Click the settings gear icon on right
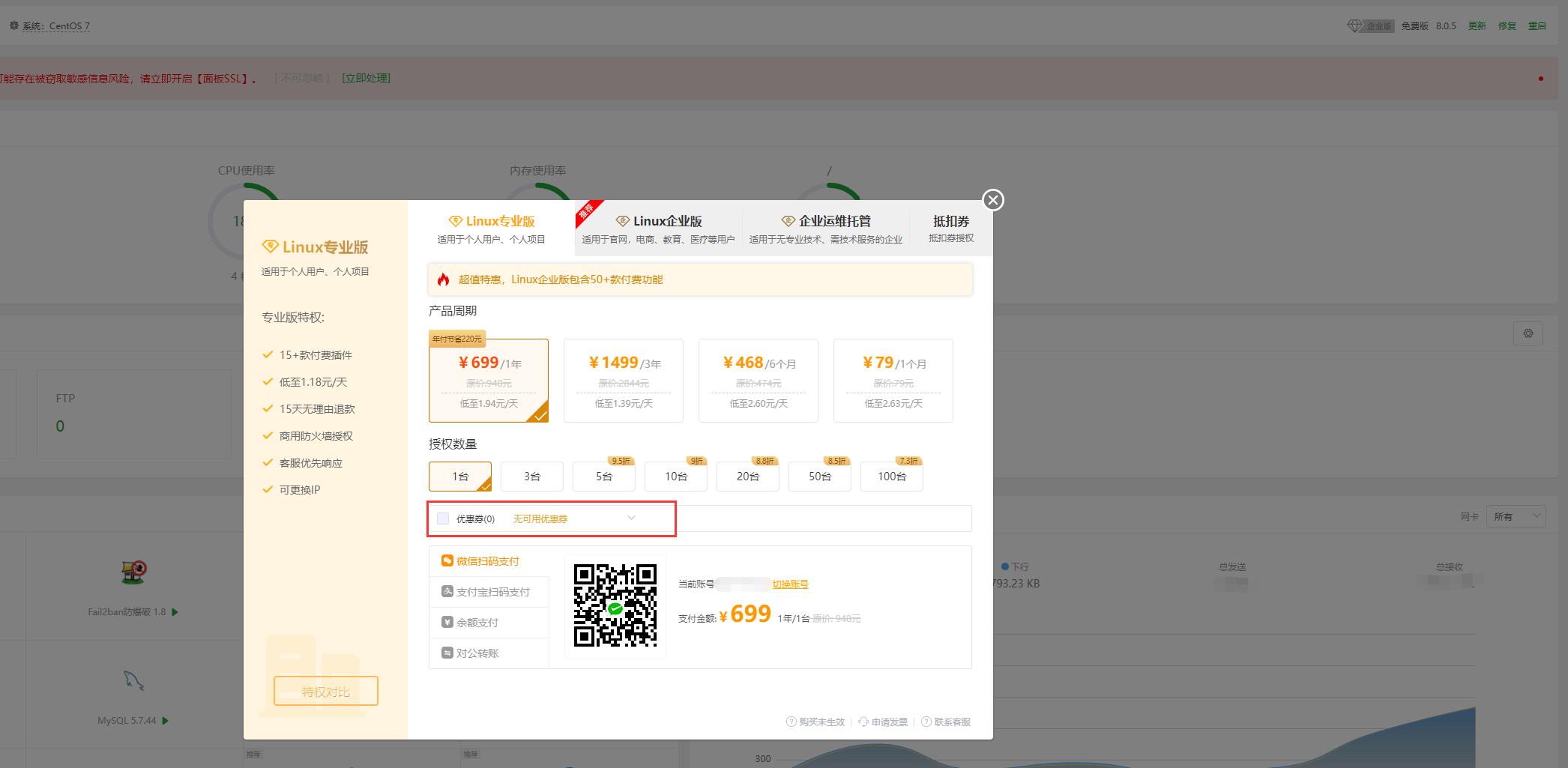 click(1528, 333)
